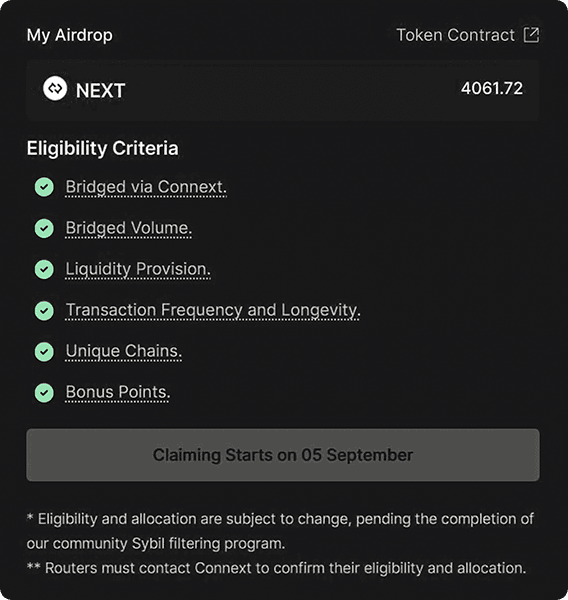Click the NEXT token name label
Image resolution: width=568 pixels, height=600 pixels.
tap(100, 91)
